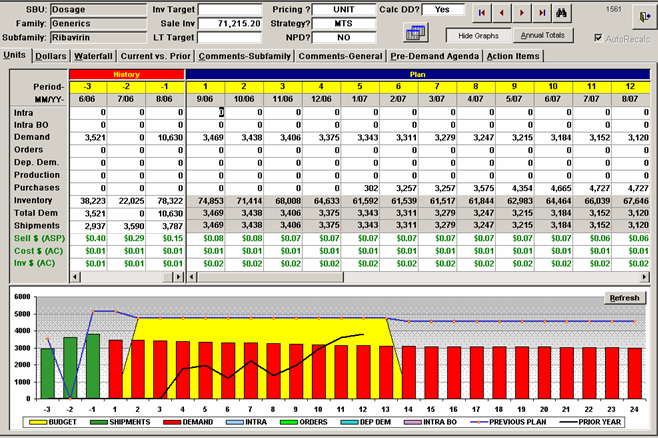Click the Strategy field showing MTS
The width and height of the screenshot is (658, 438).
pyautogui.click(x=344, y=23)
